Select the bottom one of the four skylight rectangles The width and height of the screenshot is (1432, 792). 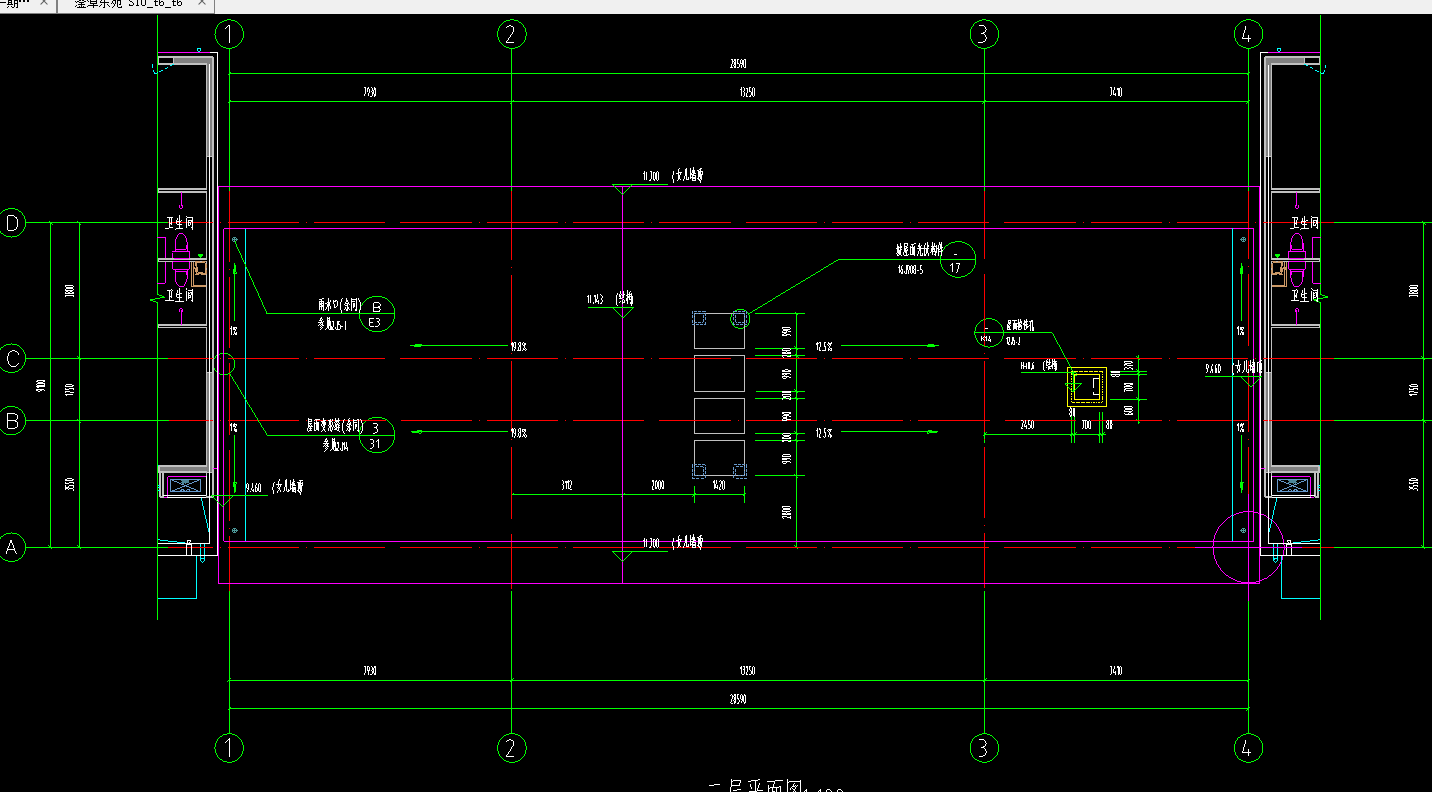coord(719,458)
